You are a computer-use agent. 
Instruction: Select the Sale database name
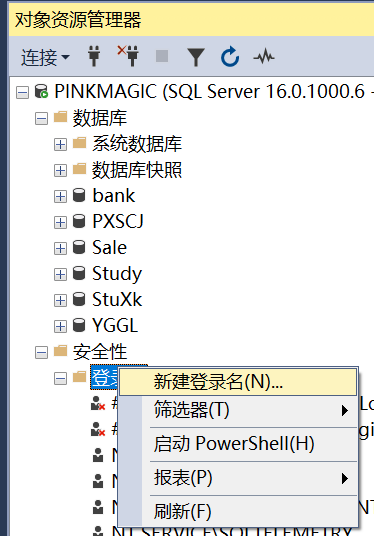pyautogui.click(x=109, y=247)
